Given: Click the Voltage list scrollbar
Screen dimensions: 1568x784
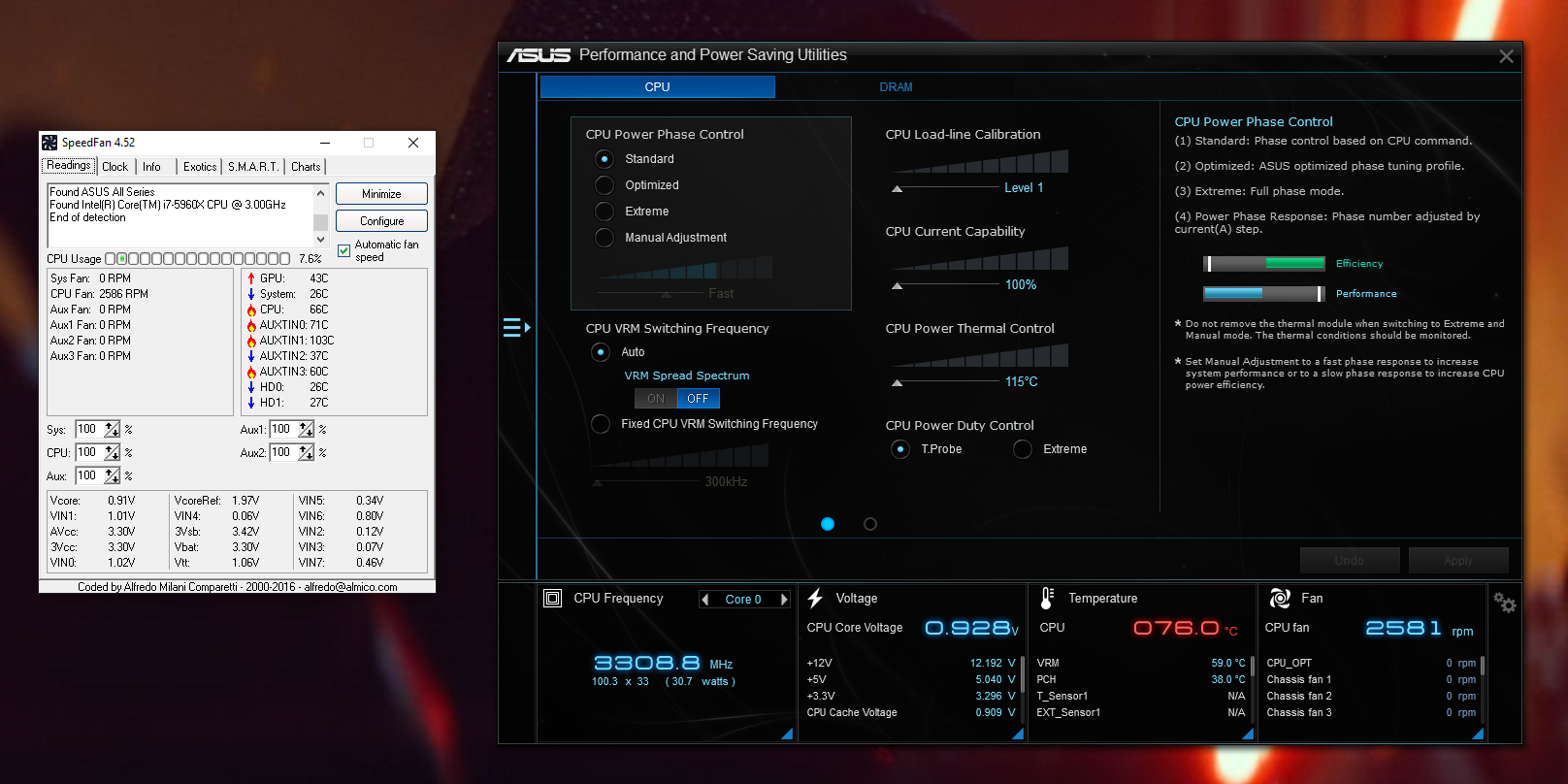Looking at the screenshot, I should (1023, 672).
